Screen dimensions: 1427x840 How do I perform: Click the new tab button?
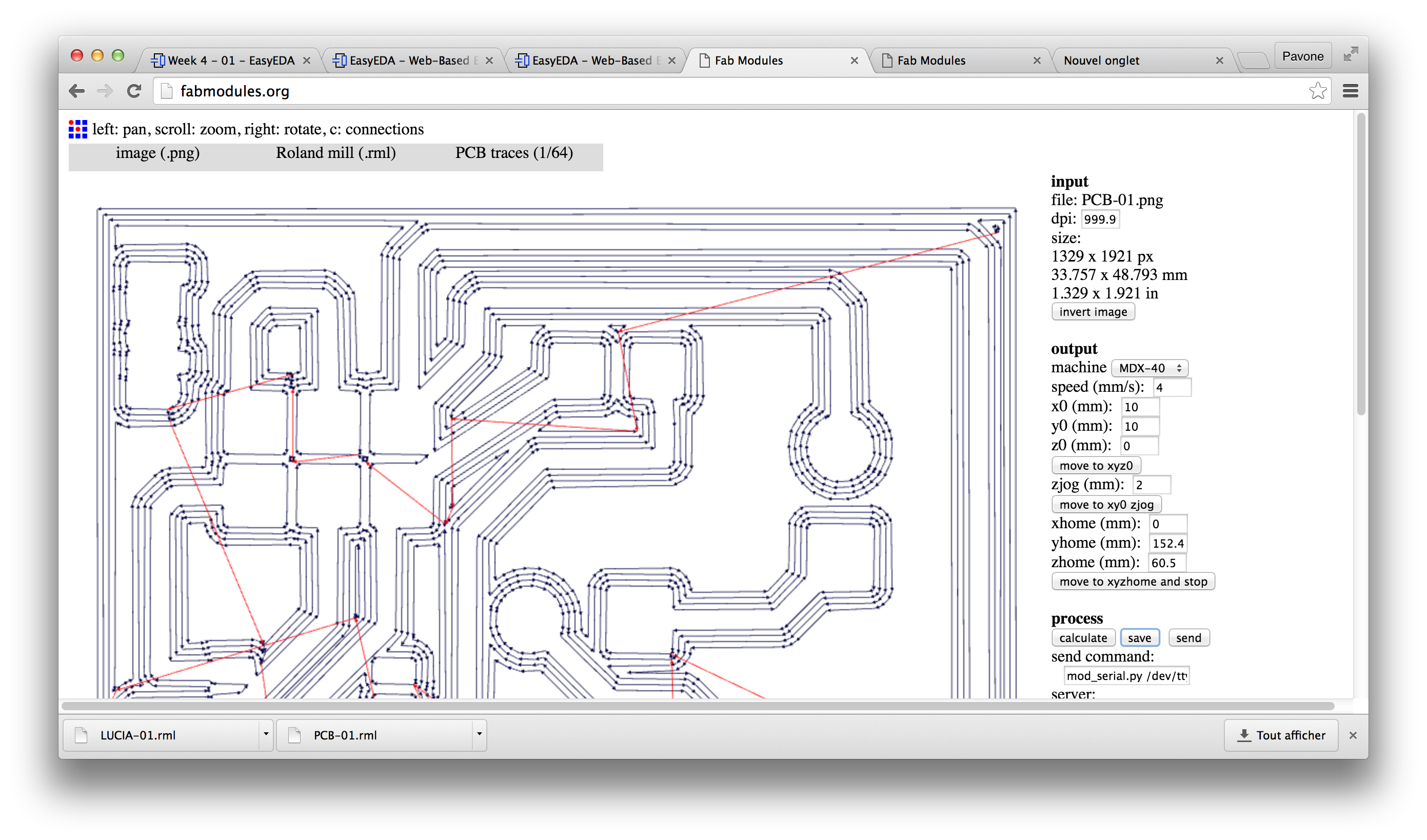click(x=1253, y=61)
